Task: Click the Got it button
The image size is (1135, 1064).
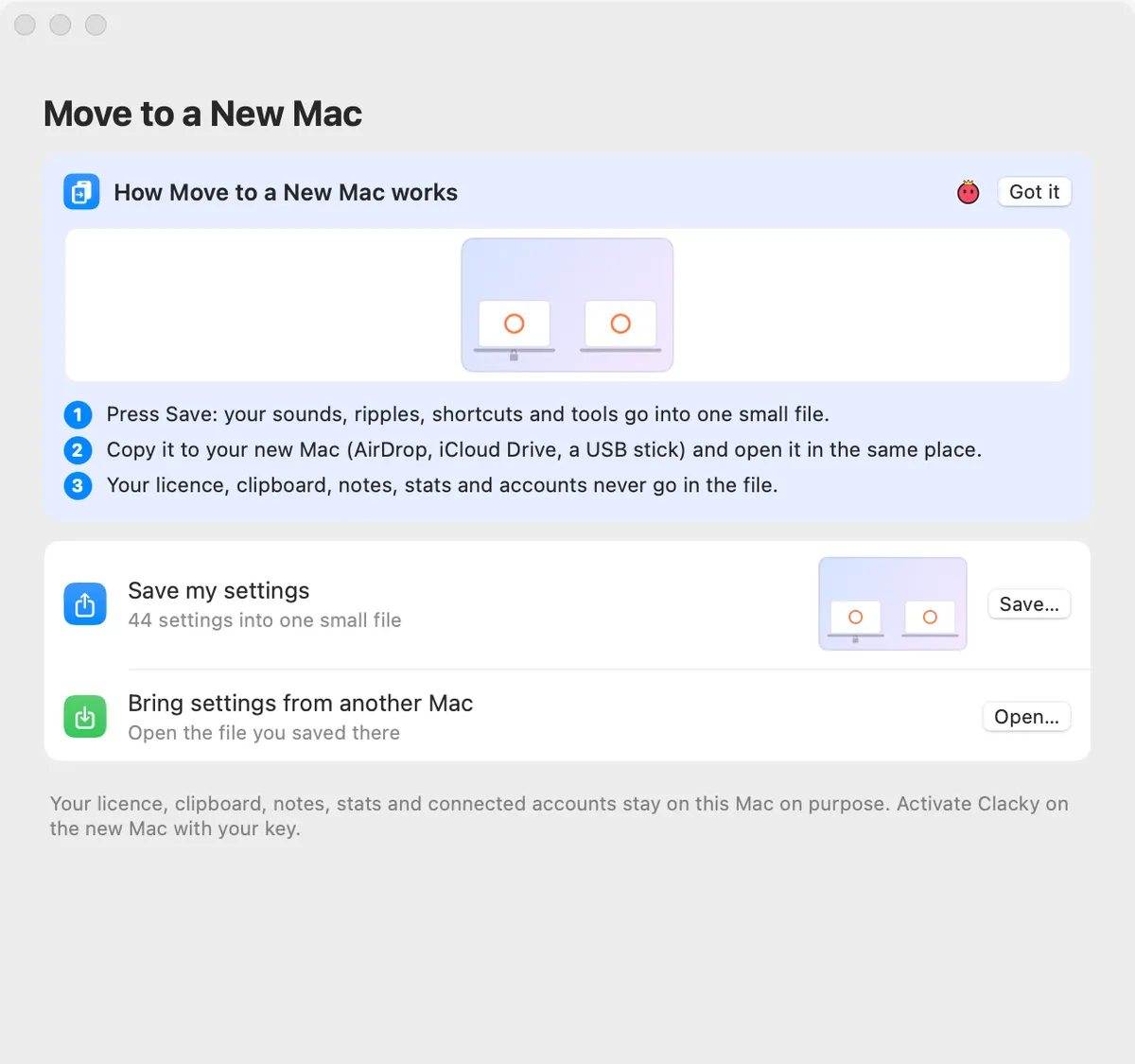Action: pyautogui.click(x=1034, y=192)
